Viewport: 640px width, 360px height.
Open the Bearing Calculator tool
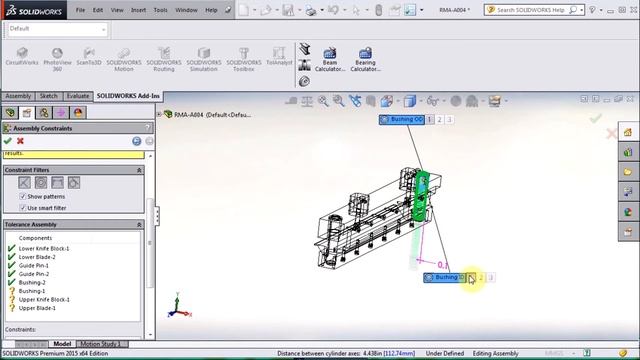click(x=365, y=59)
